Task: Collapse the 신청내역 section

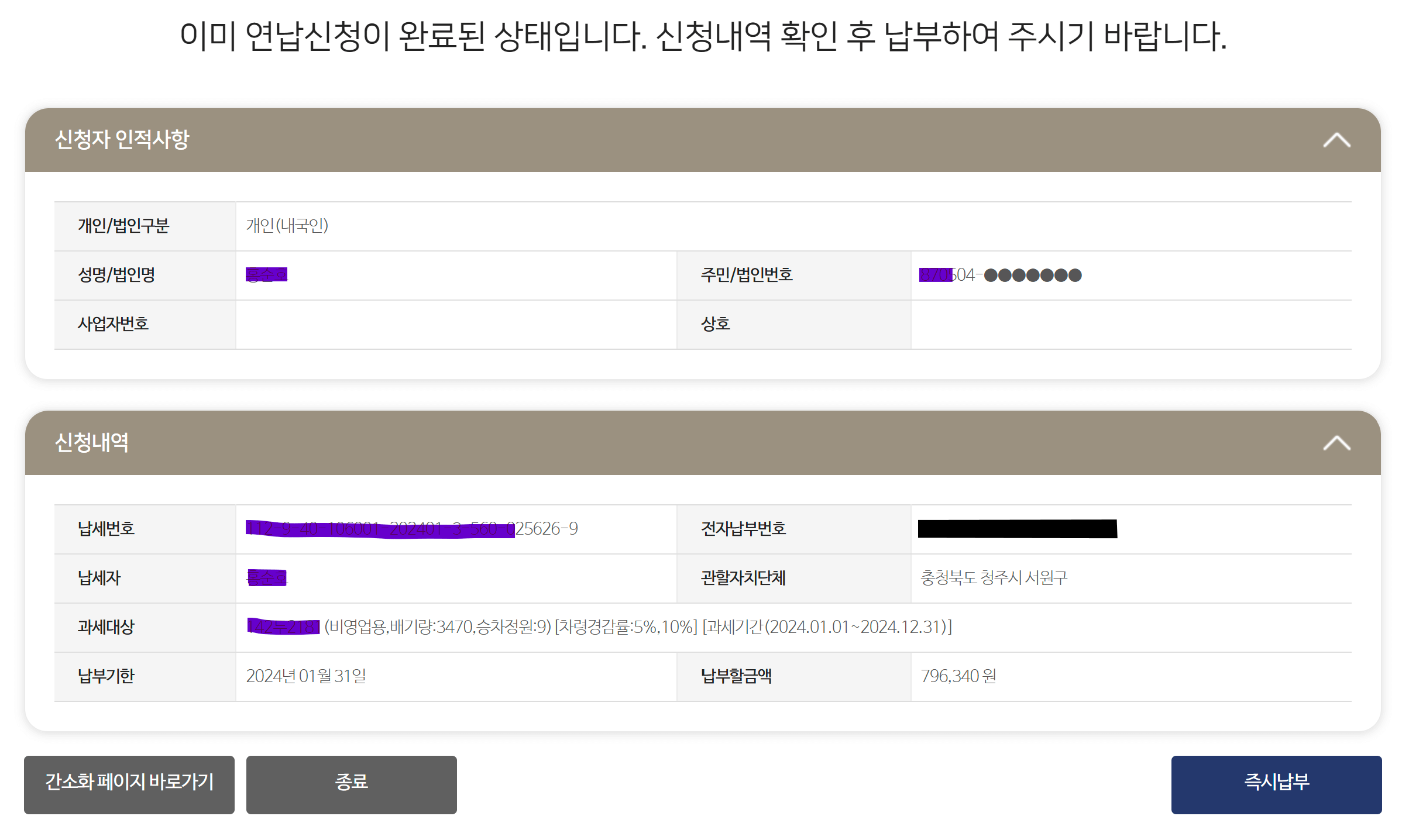Action: tap(1336, 443)
